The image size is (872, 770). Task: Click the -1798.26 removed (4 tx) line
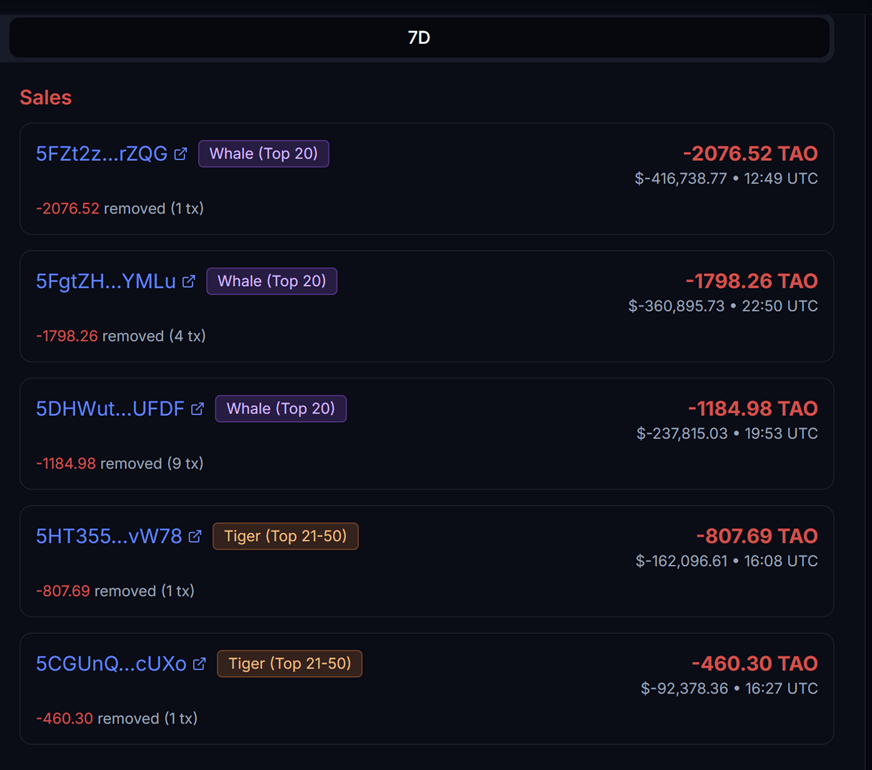tap(121, 336)
